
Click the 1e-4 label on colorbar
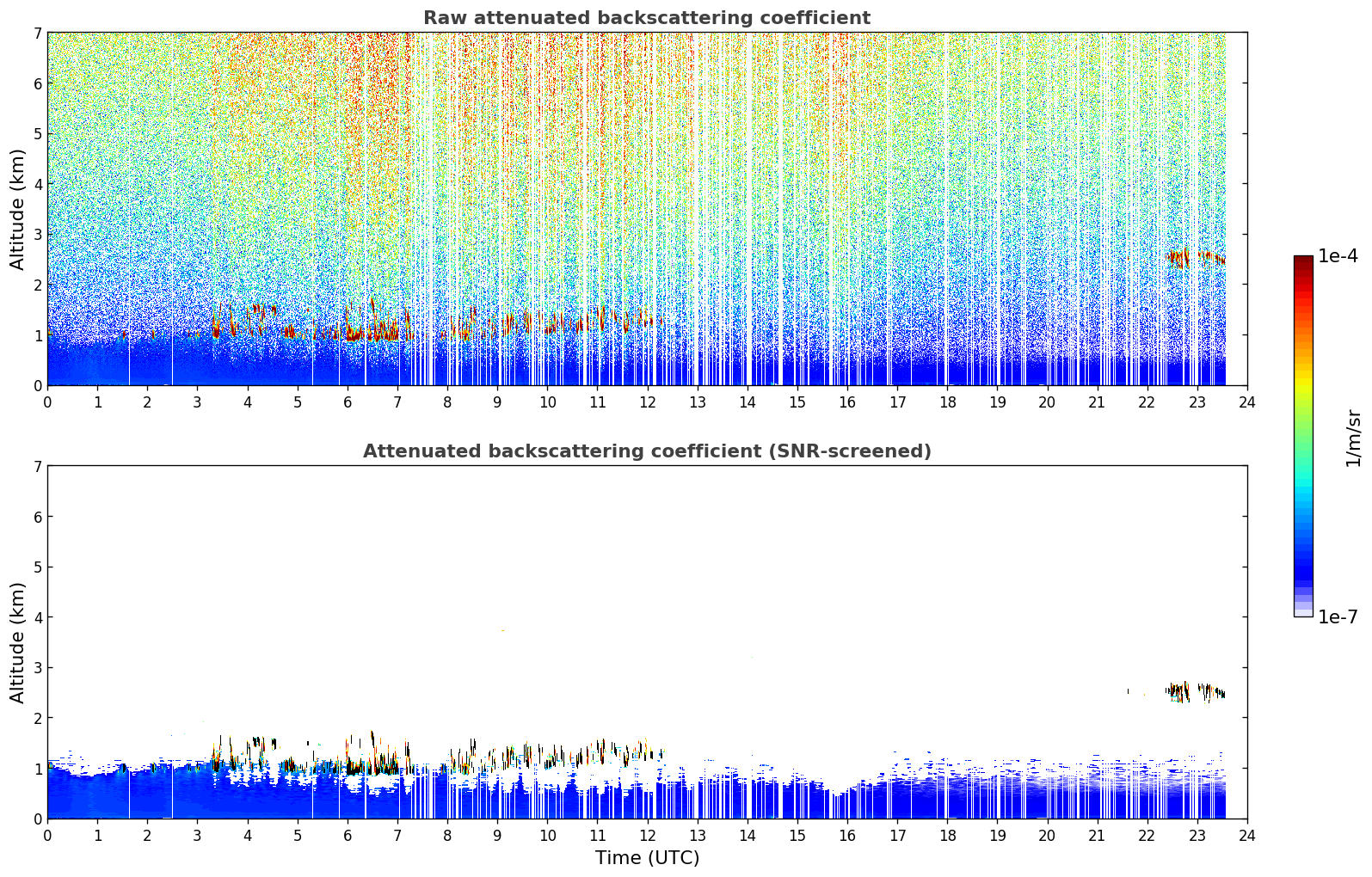click(1338, 256)
